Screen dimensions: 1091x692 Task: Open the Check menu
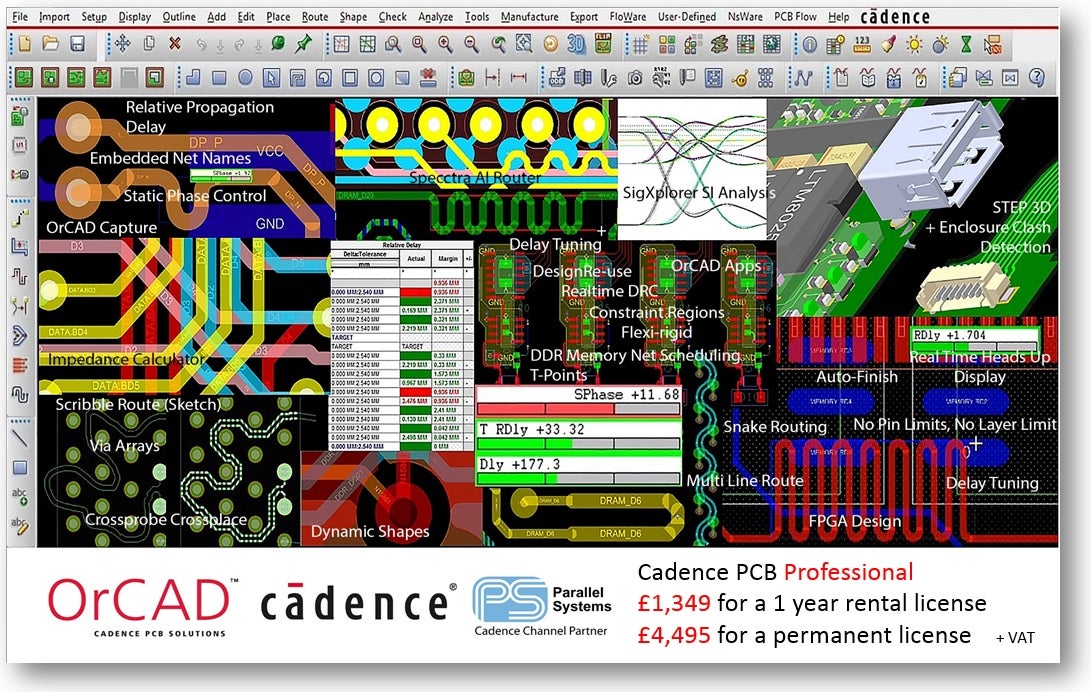tap(392, 17)
